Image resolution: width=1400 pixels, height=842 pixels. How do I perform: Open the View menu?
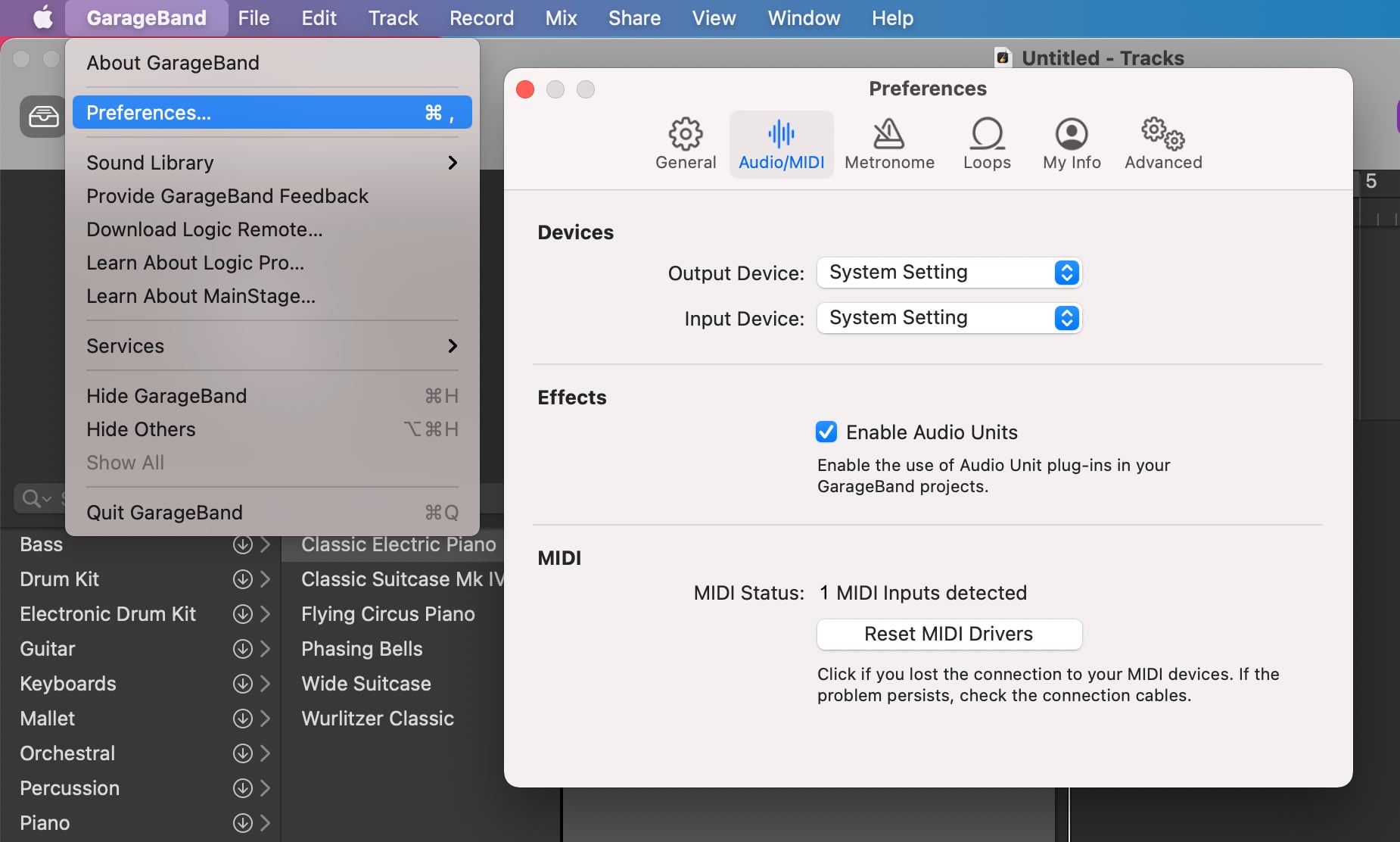(714, 17)
